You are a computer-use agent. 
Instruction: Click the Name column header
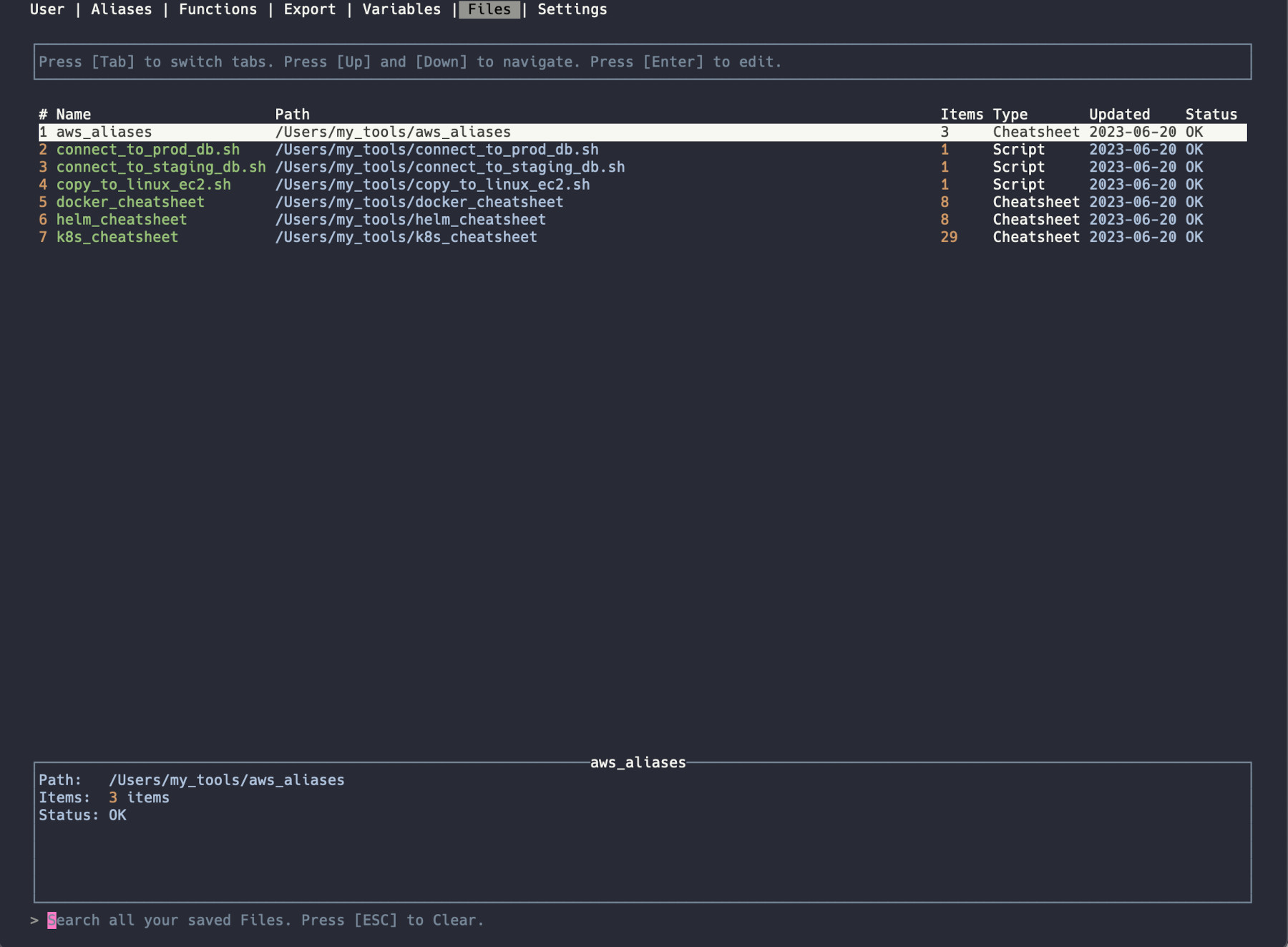coord(73,115)
